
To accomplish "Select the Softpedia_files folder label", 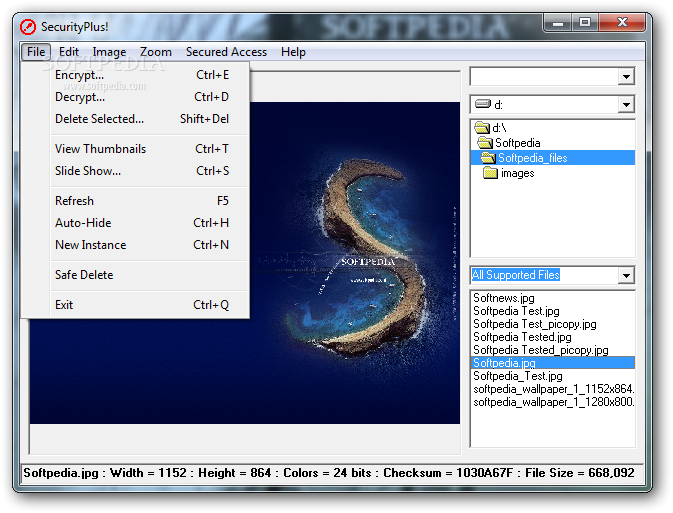I will (x=533, y=158).
